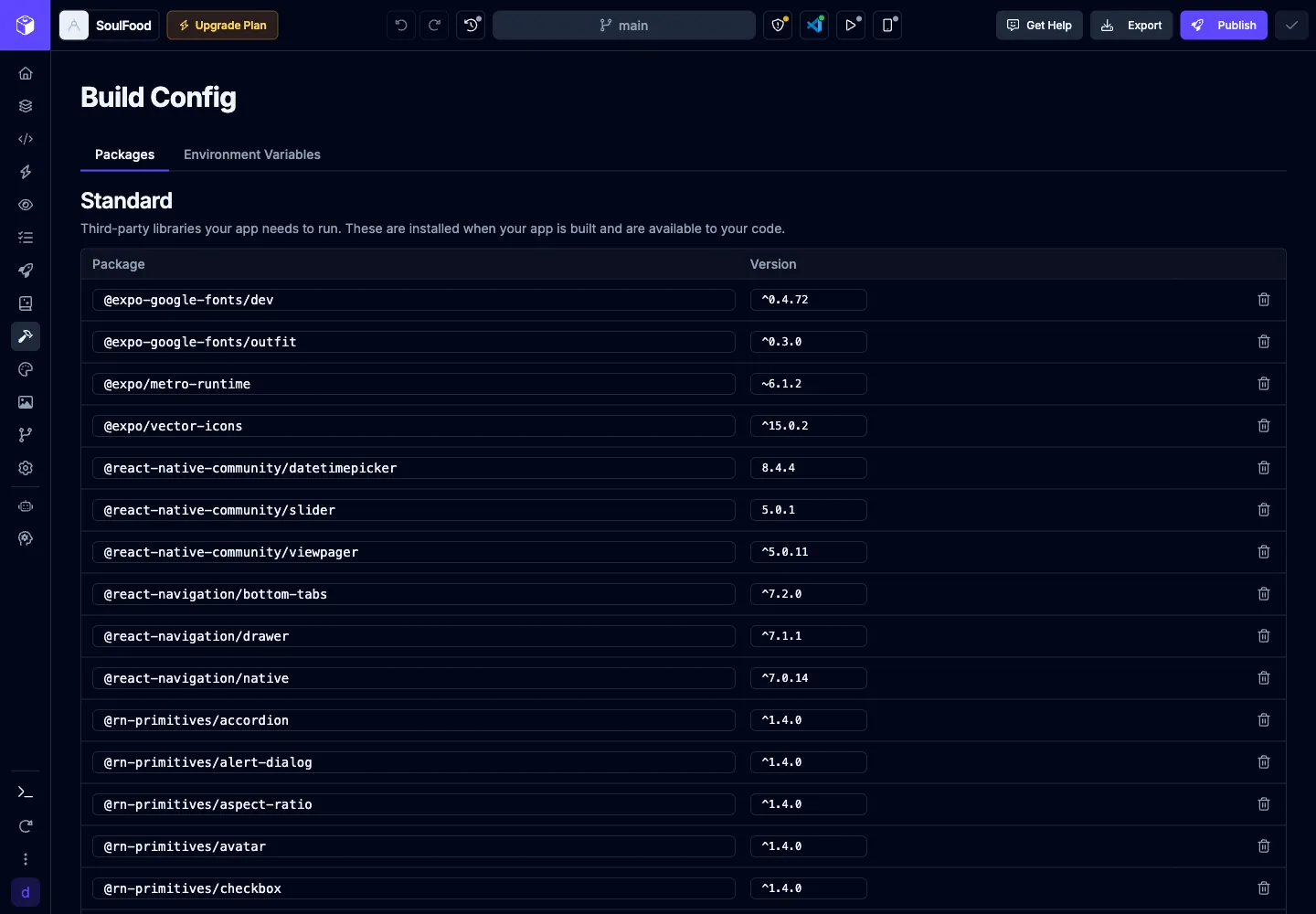Open the terminal icon in the sidebar
Image resolution: width=1316 pixels, height=914 pixels.
[26, 792]
